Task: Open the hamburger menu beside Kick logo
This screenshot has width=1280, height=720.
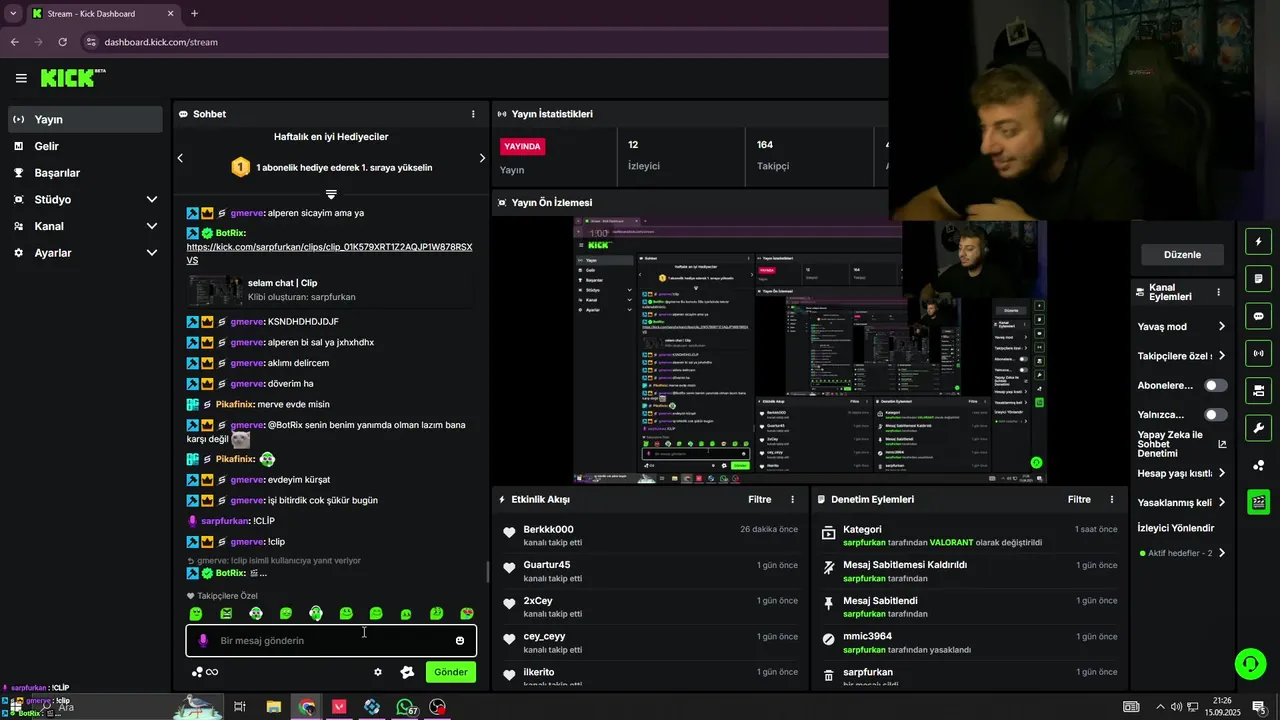Action: pyautogui.click(x=21, y=78)
